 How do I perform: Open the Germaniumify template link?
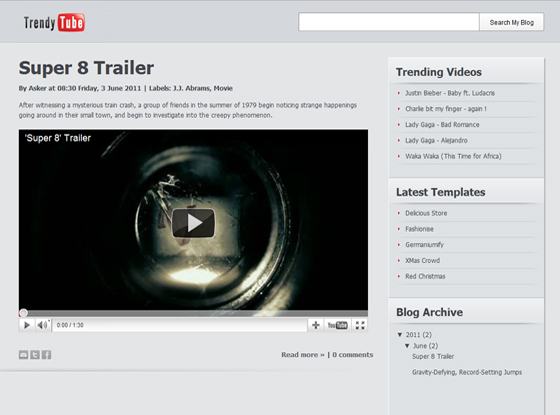tap(424, 245)
